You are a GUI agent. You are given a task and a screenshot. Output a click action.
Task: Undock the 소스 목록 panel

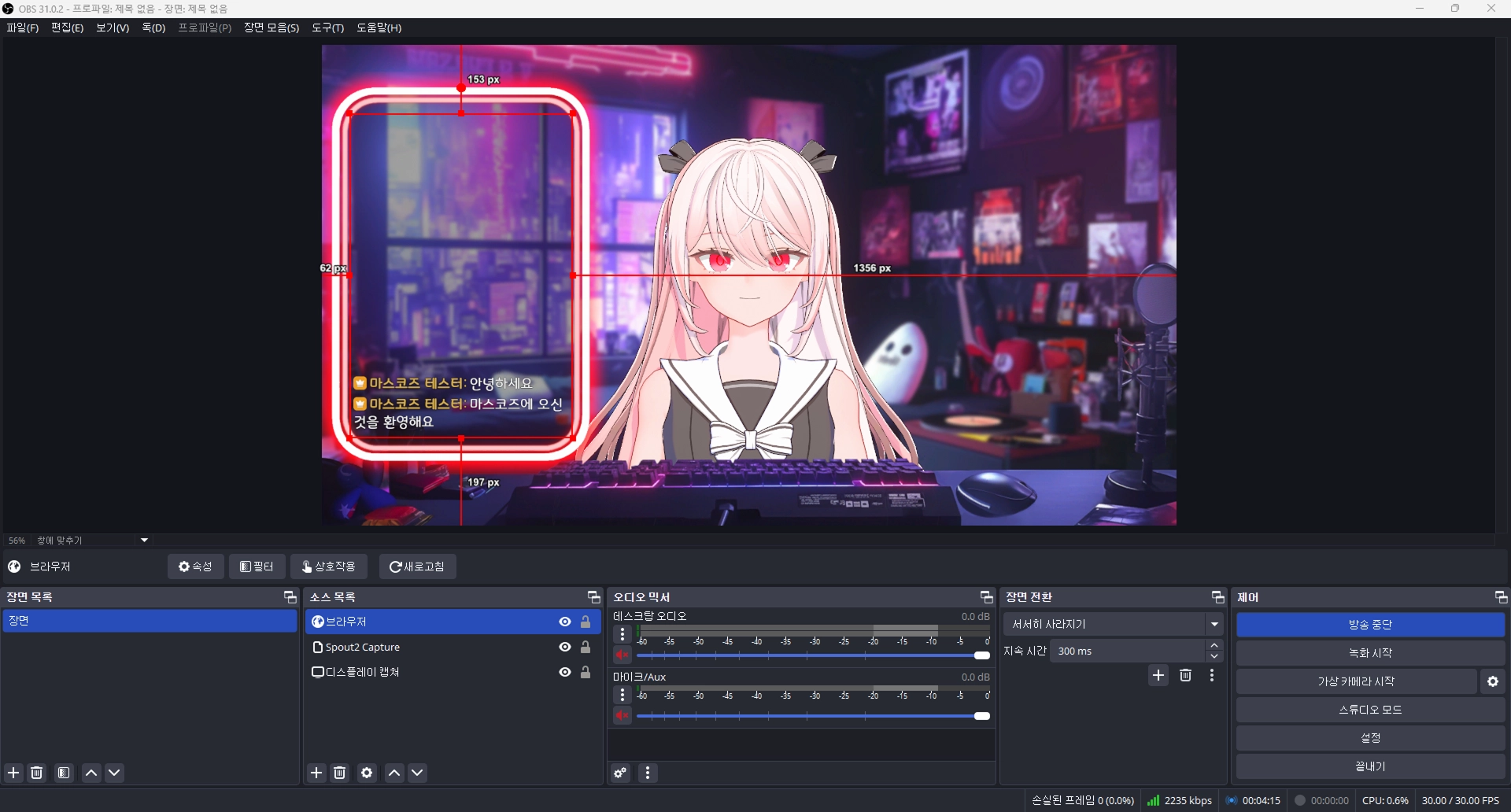(593, 597)
